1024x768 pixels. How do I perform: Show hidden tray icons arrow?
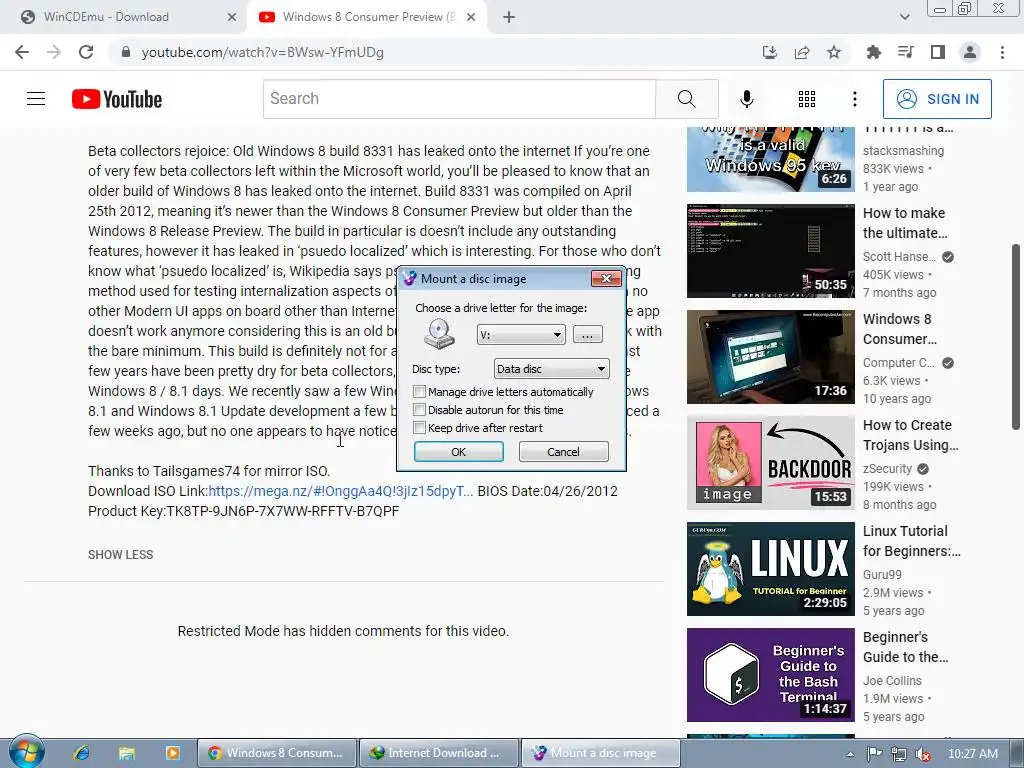pyautogui.click(x=850, y=754)
